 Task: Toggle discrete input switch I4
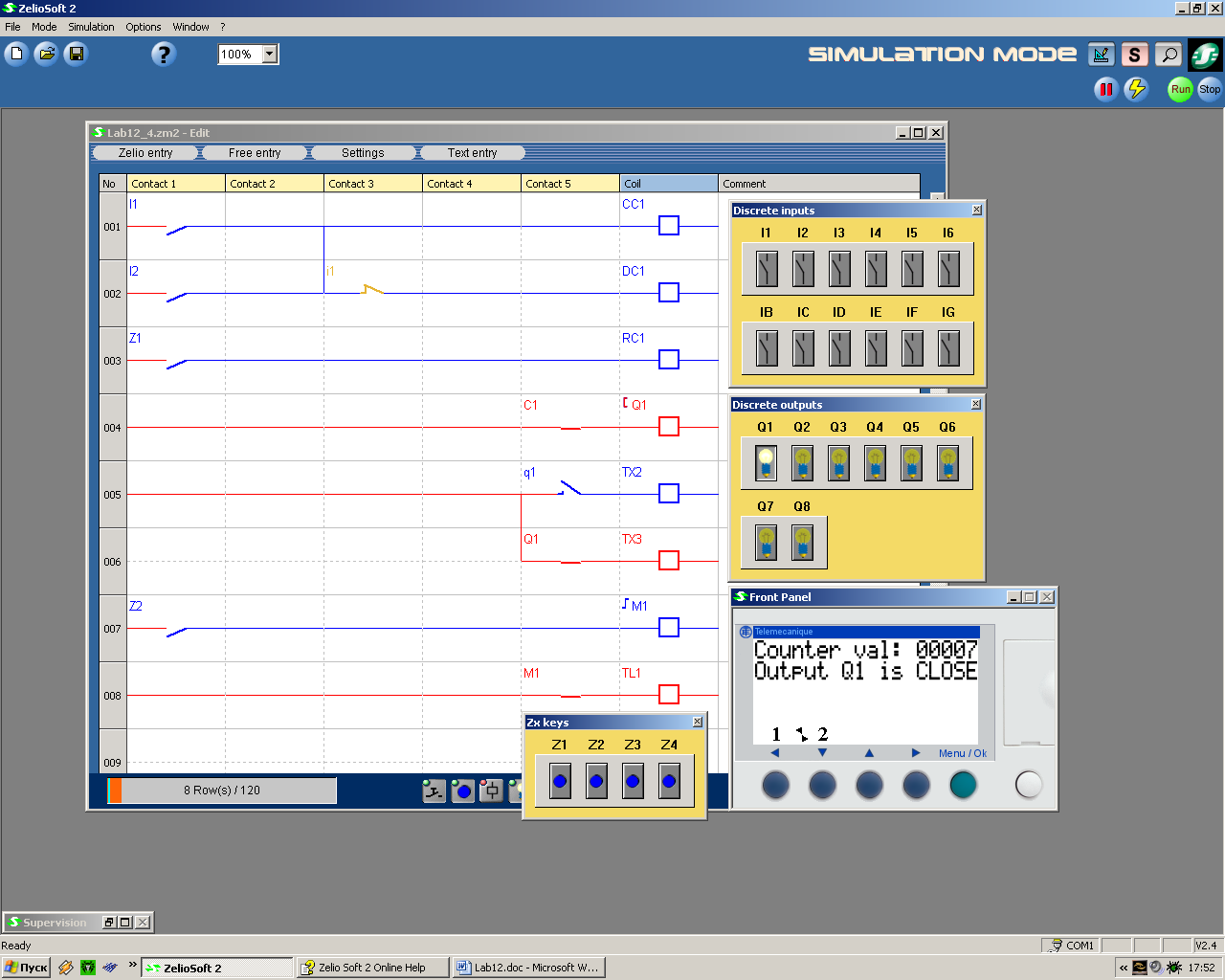(876, 269)
